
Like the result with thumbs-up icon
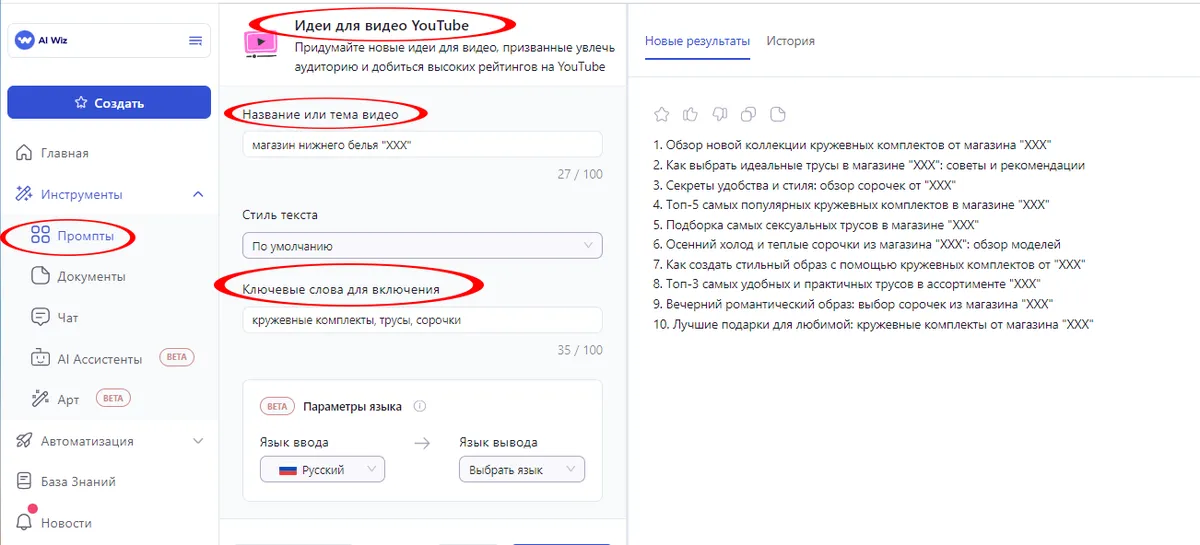tap(690, 114)
